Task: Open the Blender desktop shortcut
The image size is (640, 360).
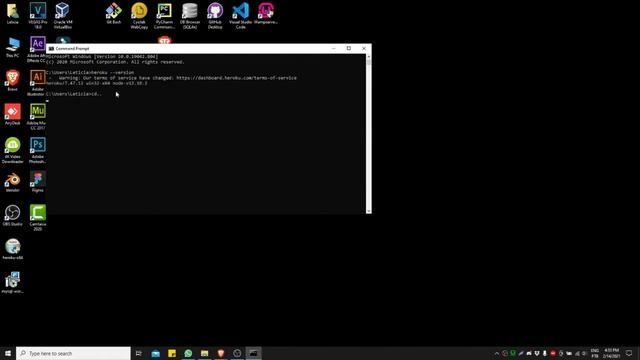Action: [x=13, y=182]
